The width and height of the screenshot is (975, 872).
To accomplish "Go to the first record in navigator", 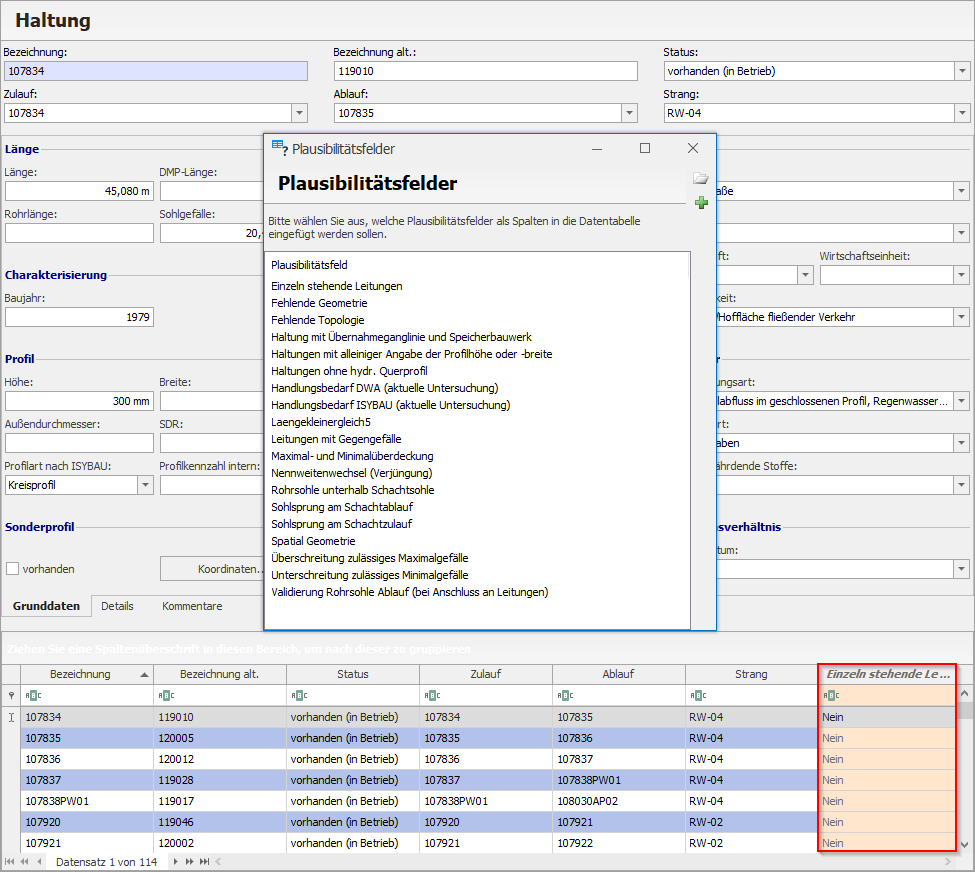I will [x=10, y=861].
